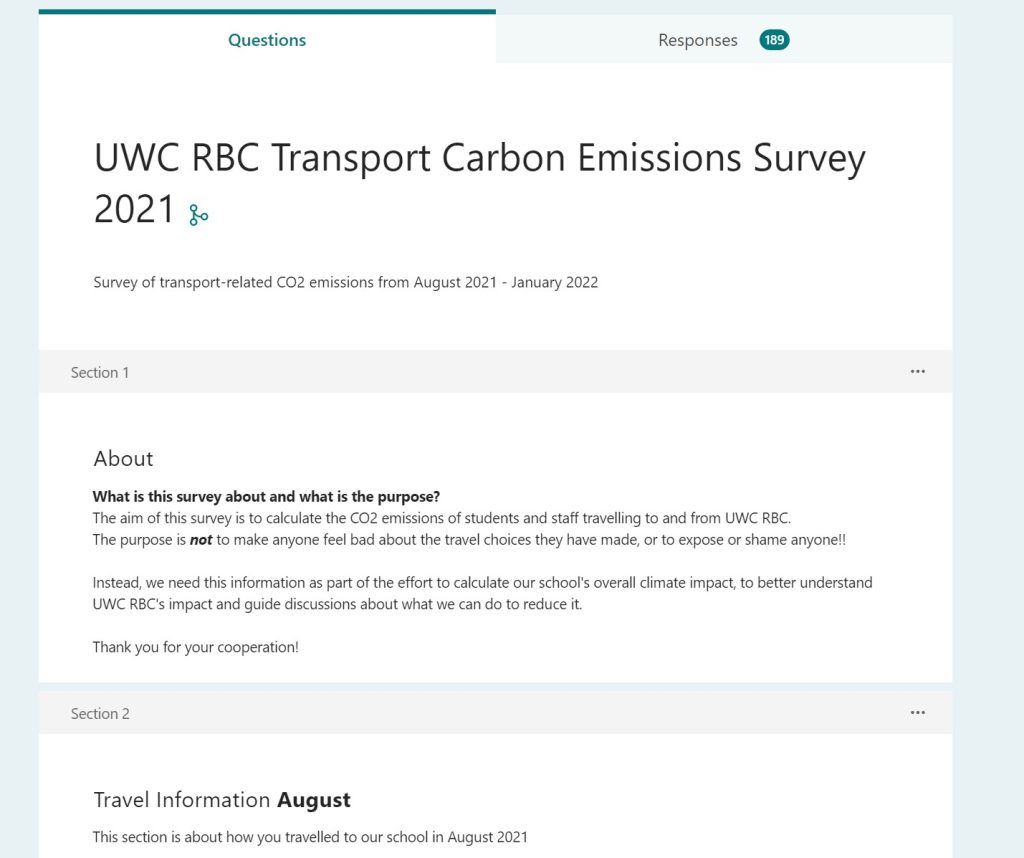Click the italic bold word 'not'

point(201,540)
